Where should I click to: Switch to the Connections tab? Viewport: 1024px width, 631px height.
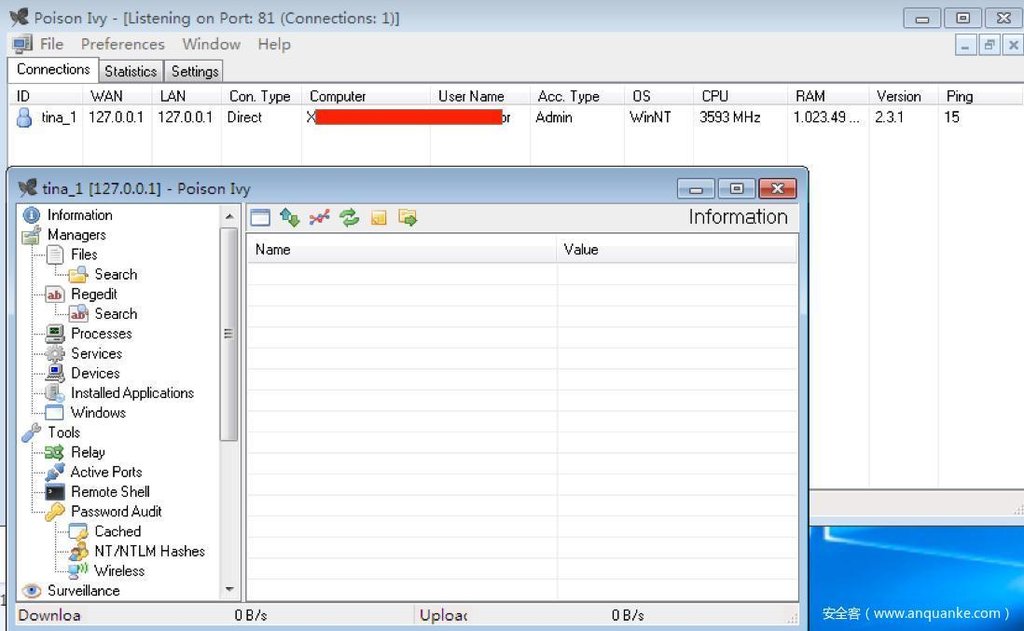[54, 69]
